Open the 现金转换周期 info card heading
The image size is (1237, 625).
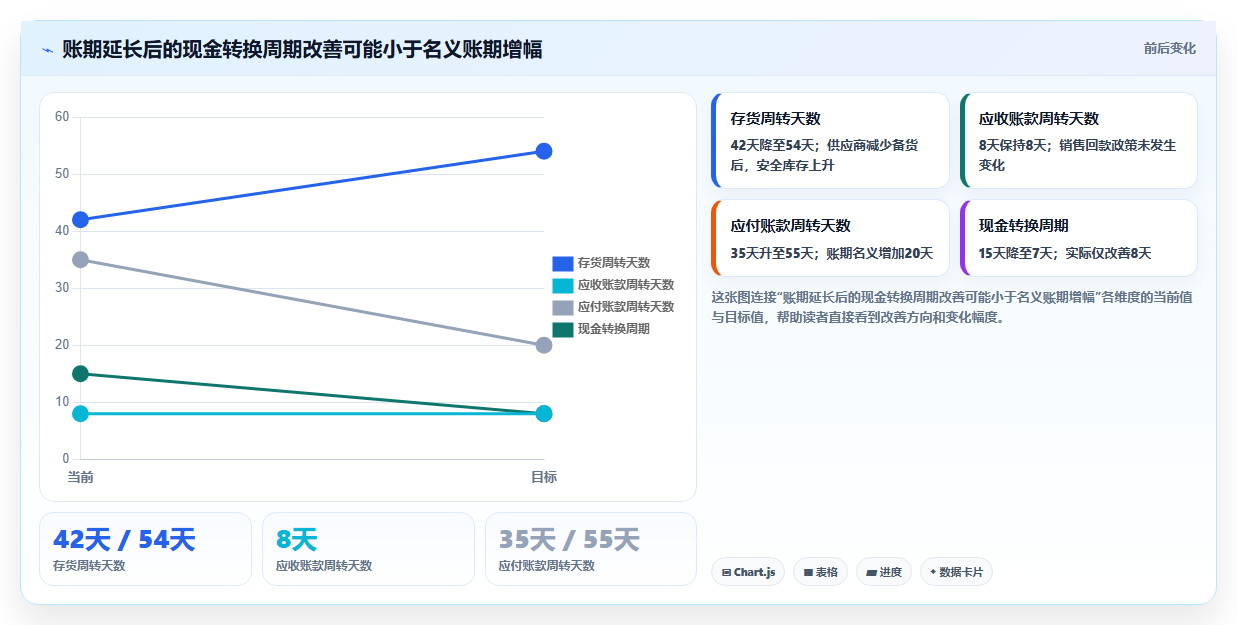1024,225
